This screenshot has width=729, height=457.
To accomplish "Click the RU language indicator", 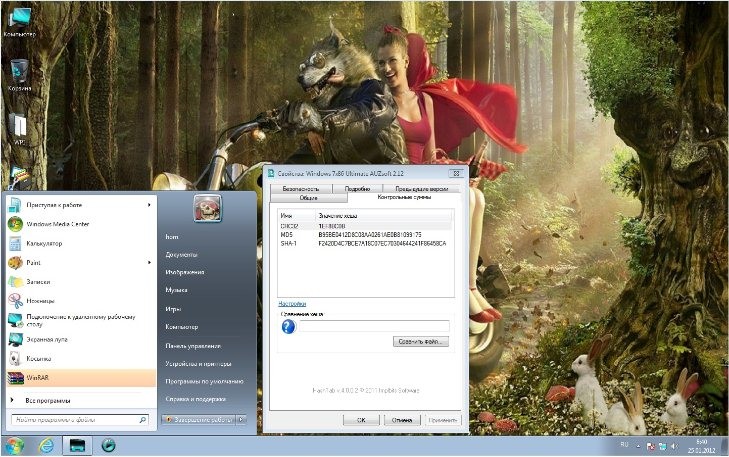I will click(624, 445).
